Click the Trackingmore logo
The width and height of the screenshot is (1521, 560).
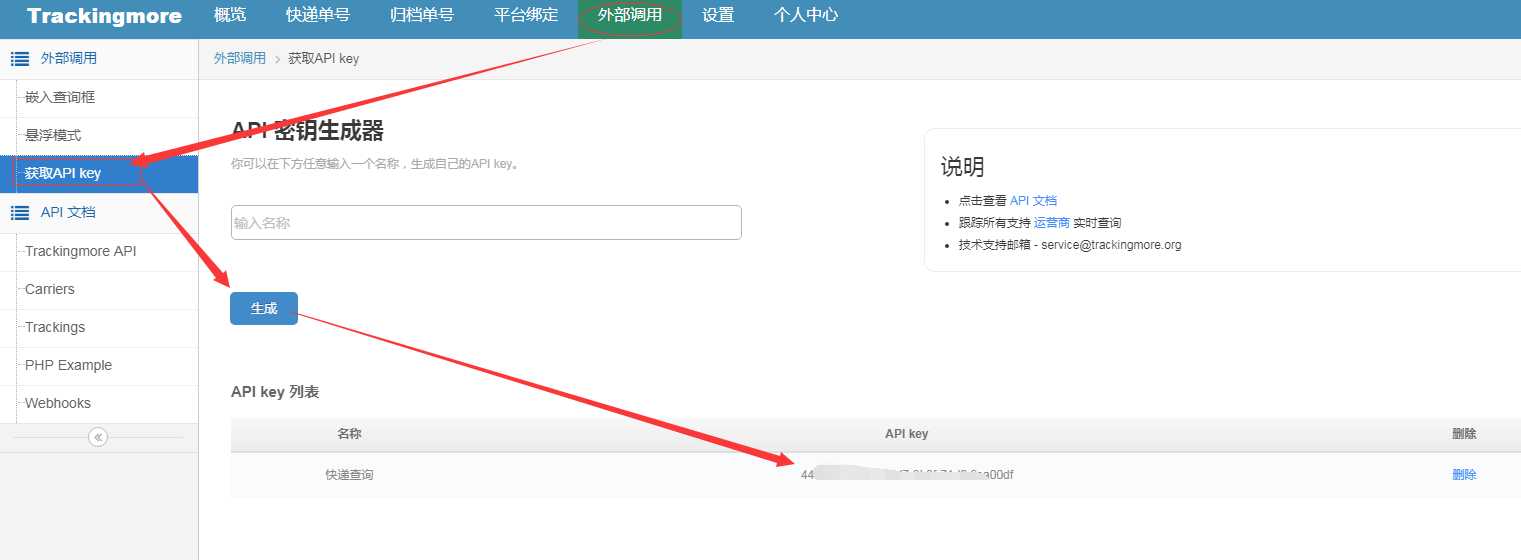(x=104, y=16)
